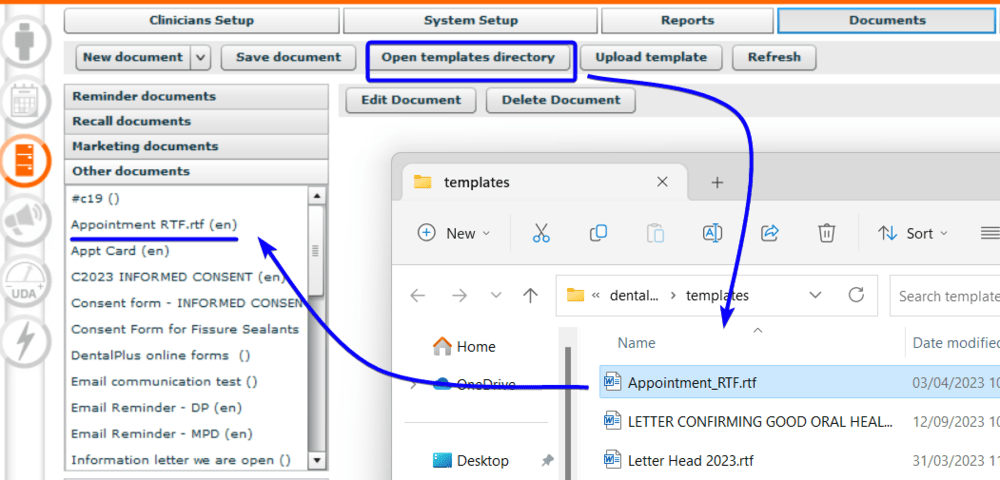Click the UDA gauge sidebar icon
The height and width of the screenshot is (480, 1000).
pos(24,281)
